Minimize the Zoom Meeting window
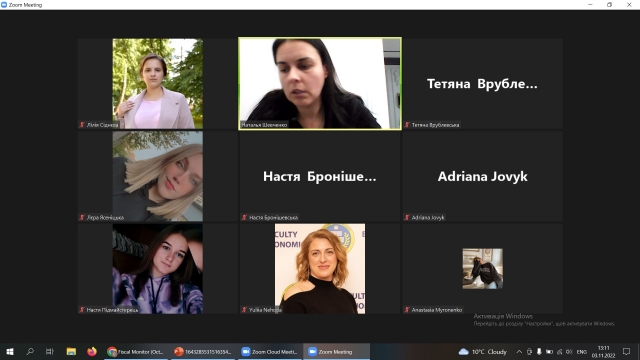Image resolution: width=640 pixels, height=360 pixels. 590,5
